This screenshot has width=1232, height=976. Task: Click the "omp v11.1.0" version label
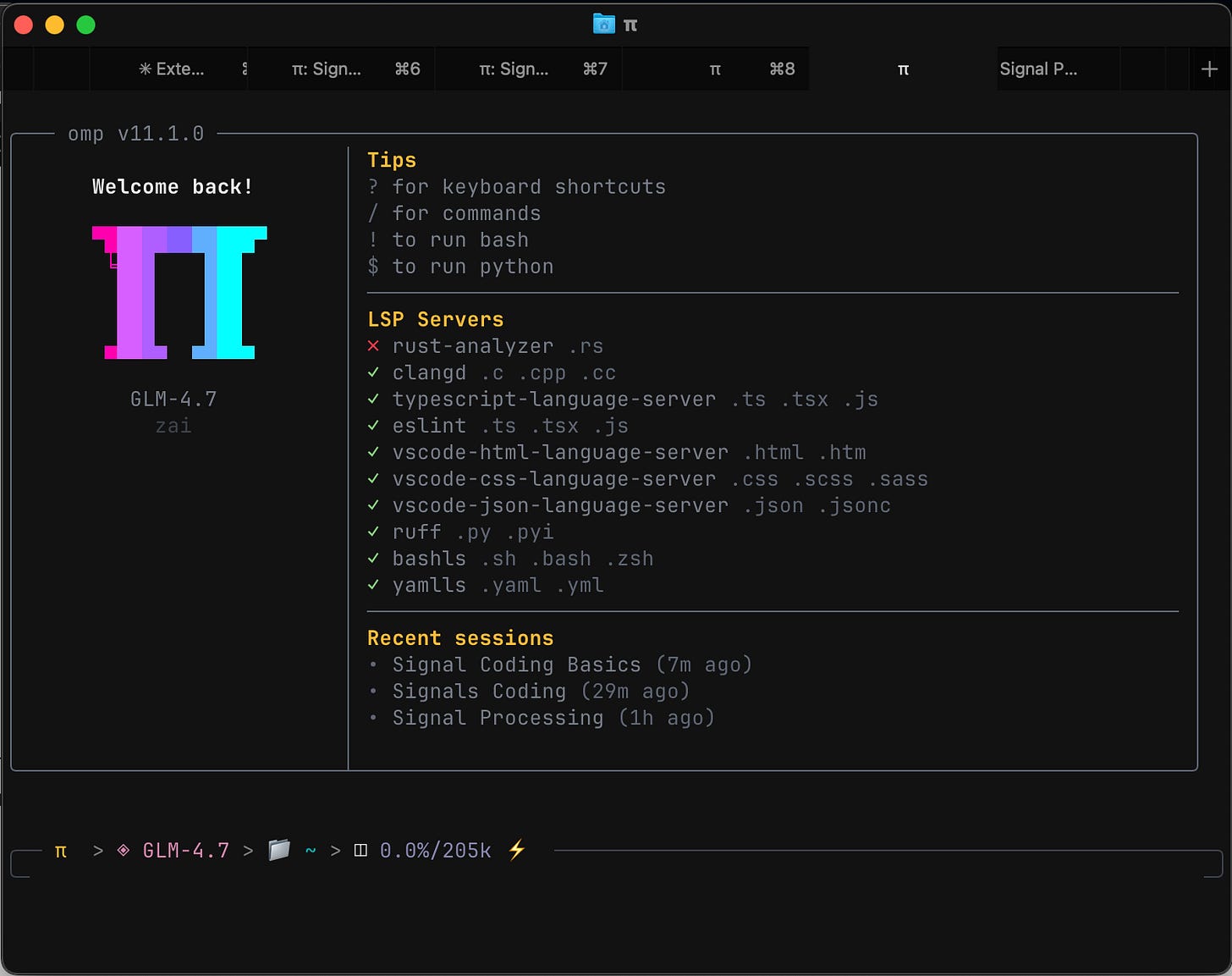point(136,134)
